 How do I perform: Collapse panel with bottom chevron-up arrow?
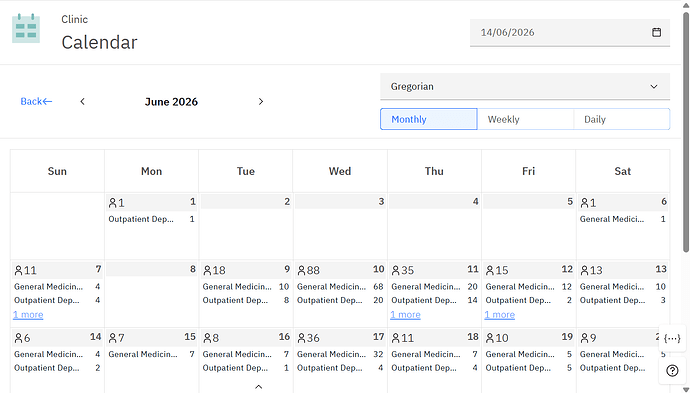259,387
